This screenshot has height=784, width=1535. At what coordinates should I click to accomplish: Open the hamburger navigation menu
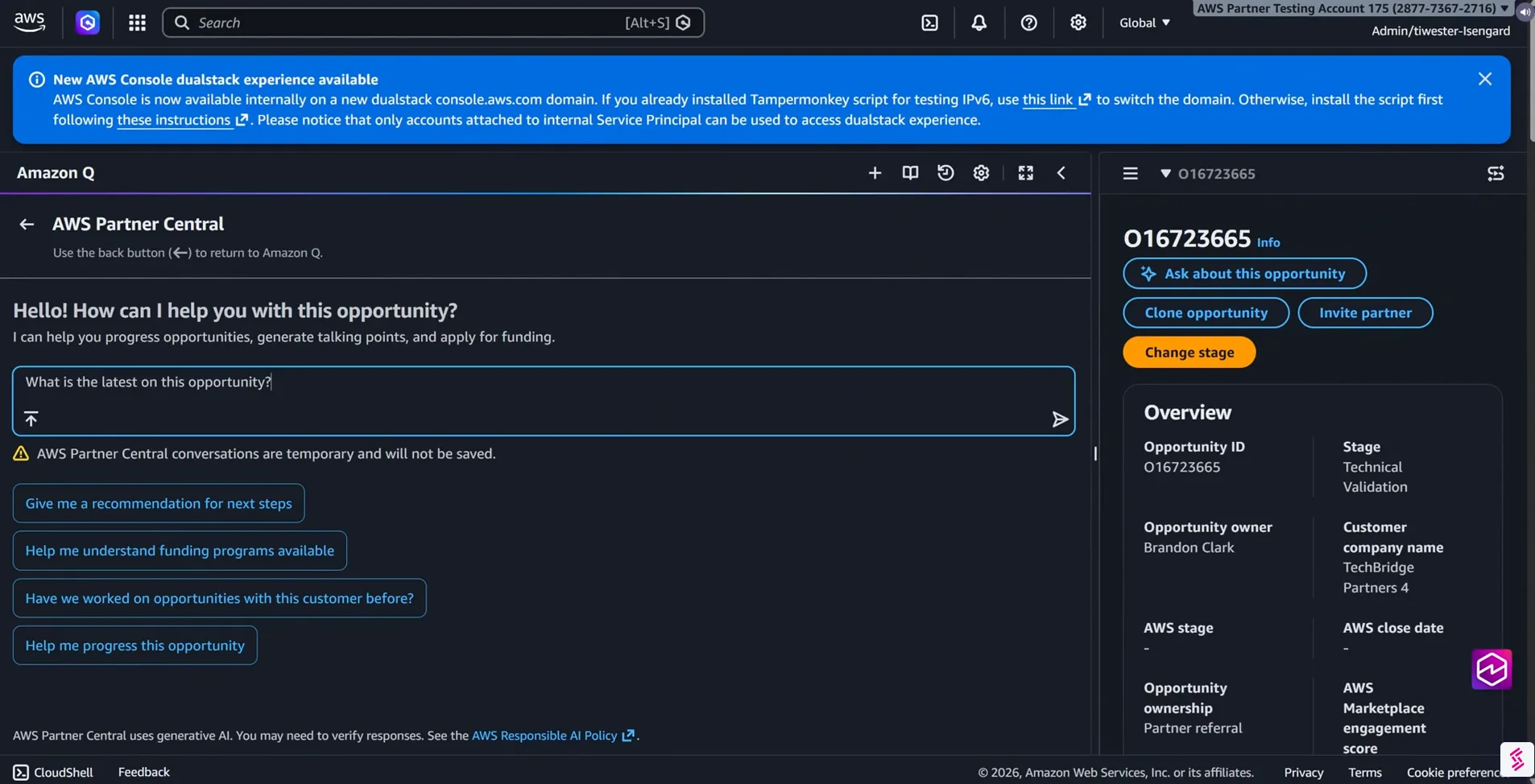tap(1130, 174)
